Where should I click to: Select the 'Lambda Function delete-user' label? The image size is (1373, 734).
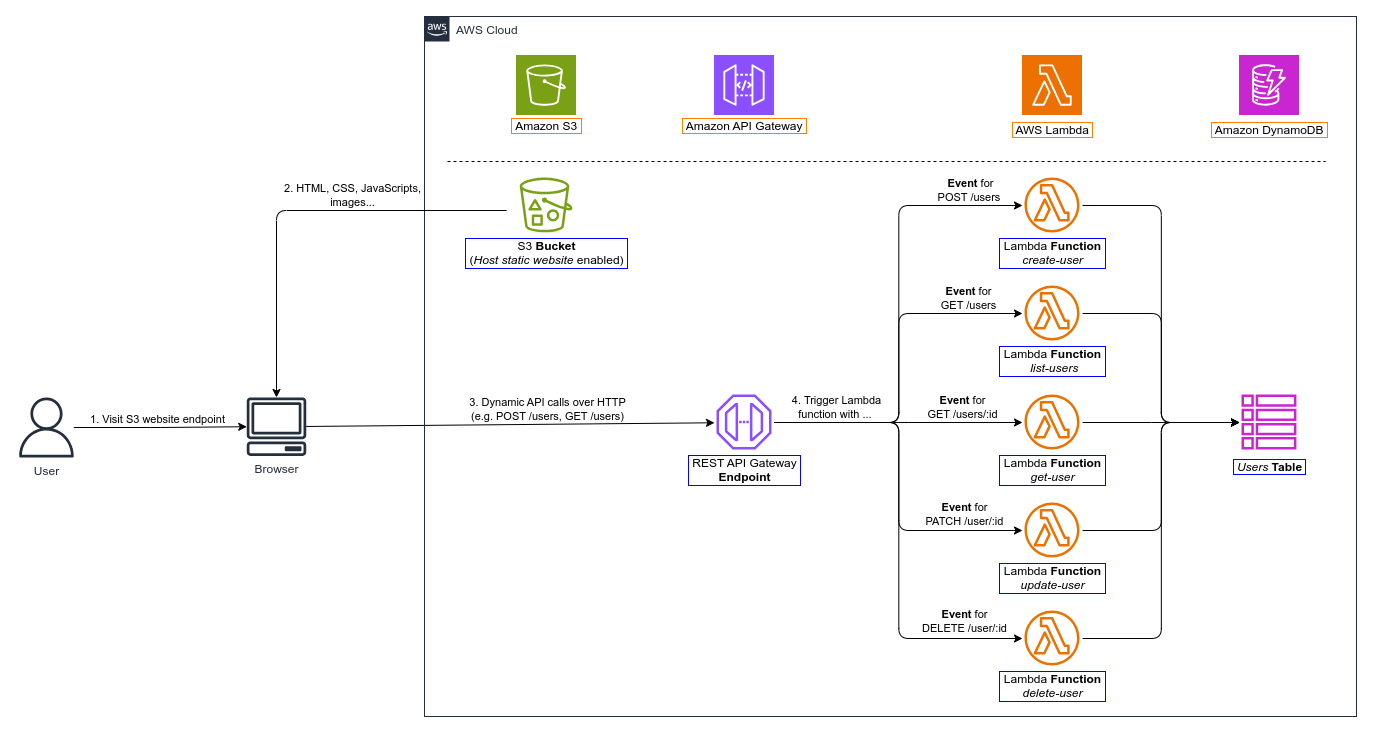(1052, 686)
